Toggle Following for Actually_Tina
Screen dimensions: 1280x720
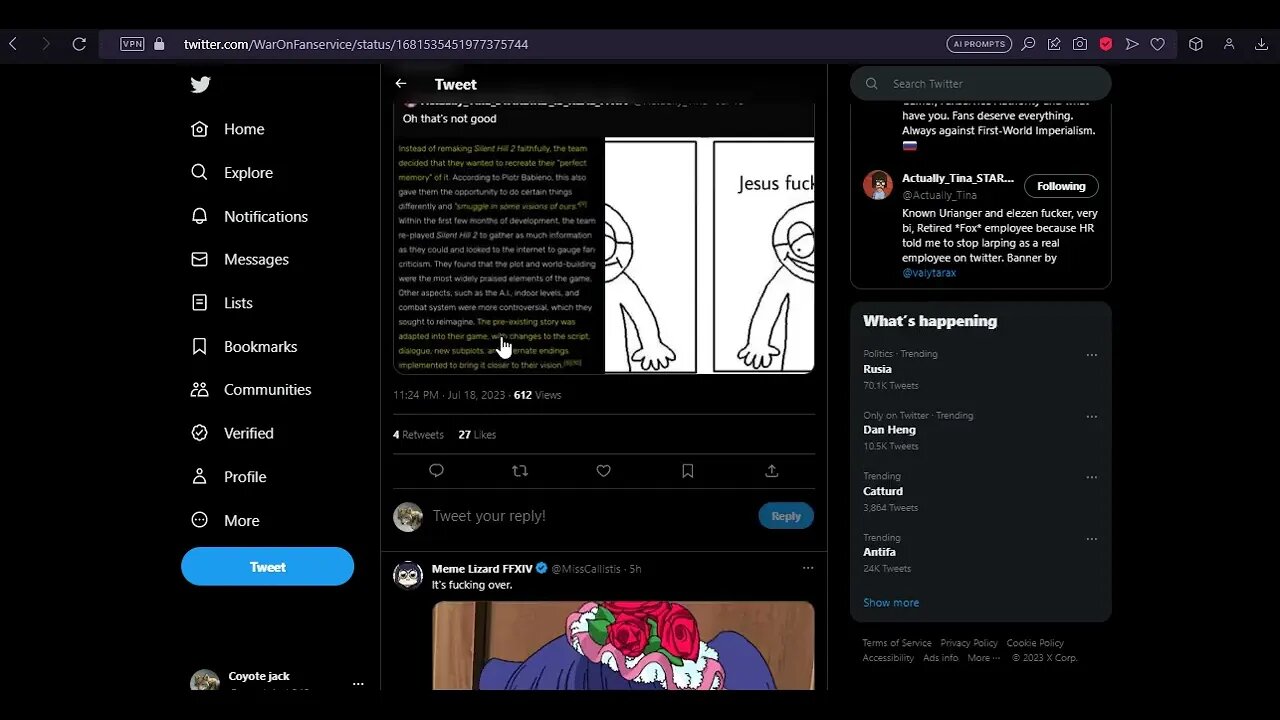pos(1061,186)
